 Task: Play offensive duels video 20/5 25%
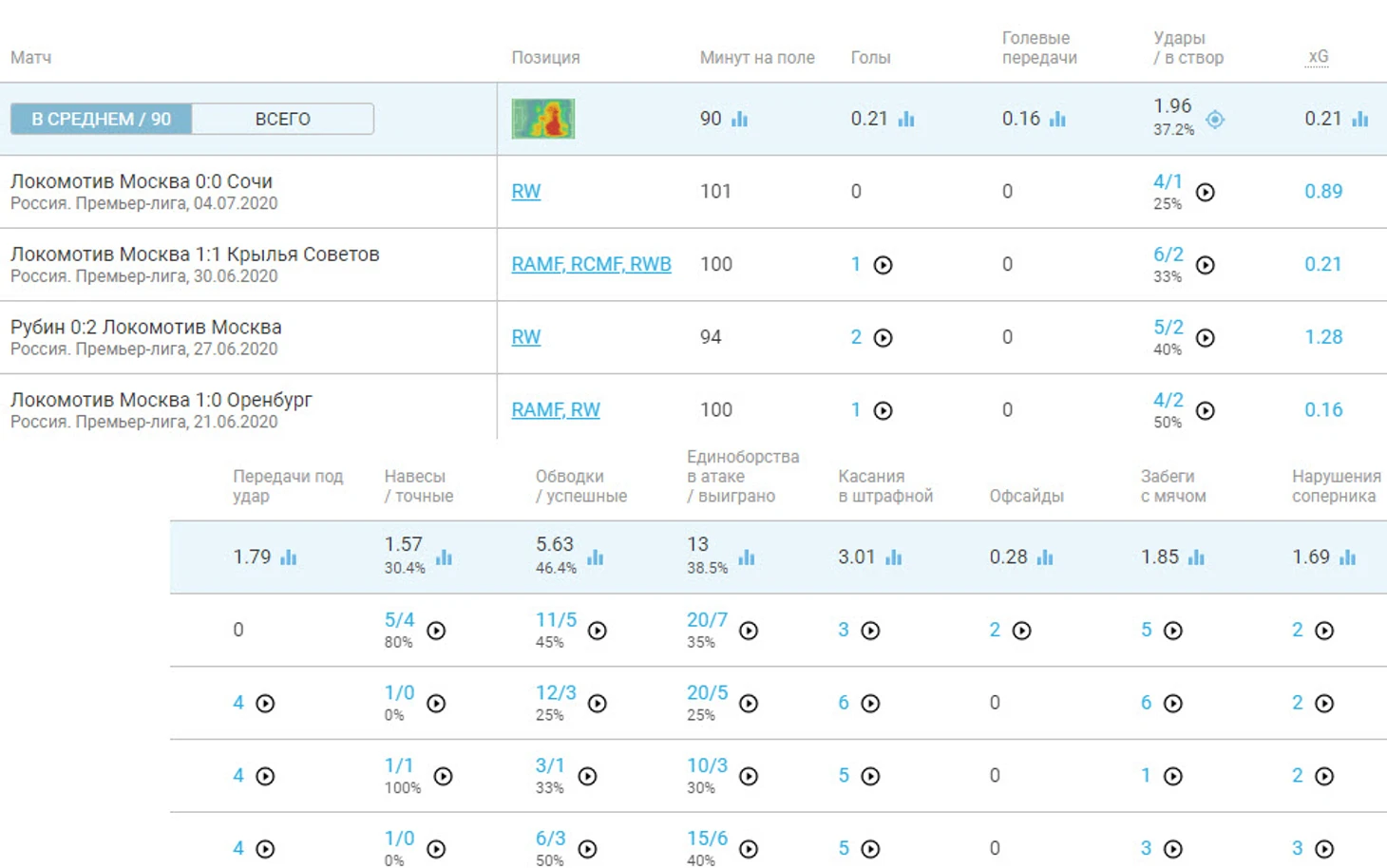pyautogui.click(x=749, y=704)
